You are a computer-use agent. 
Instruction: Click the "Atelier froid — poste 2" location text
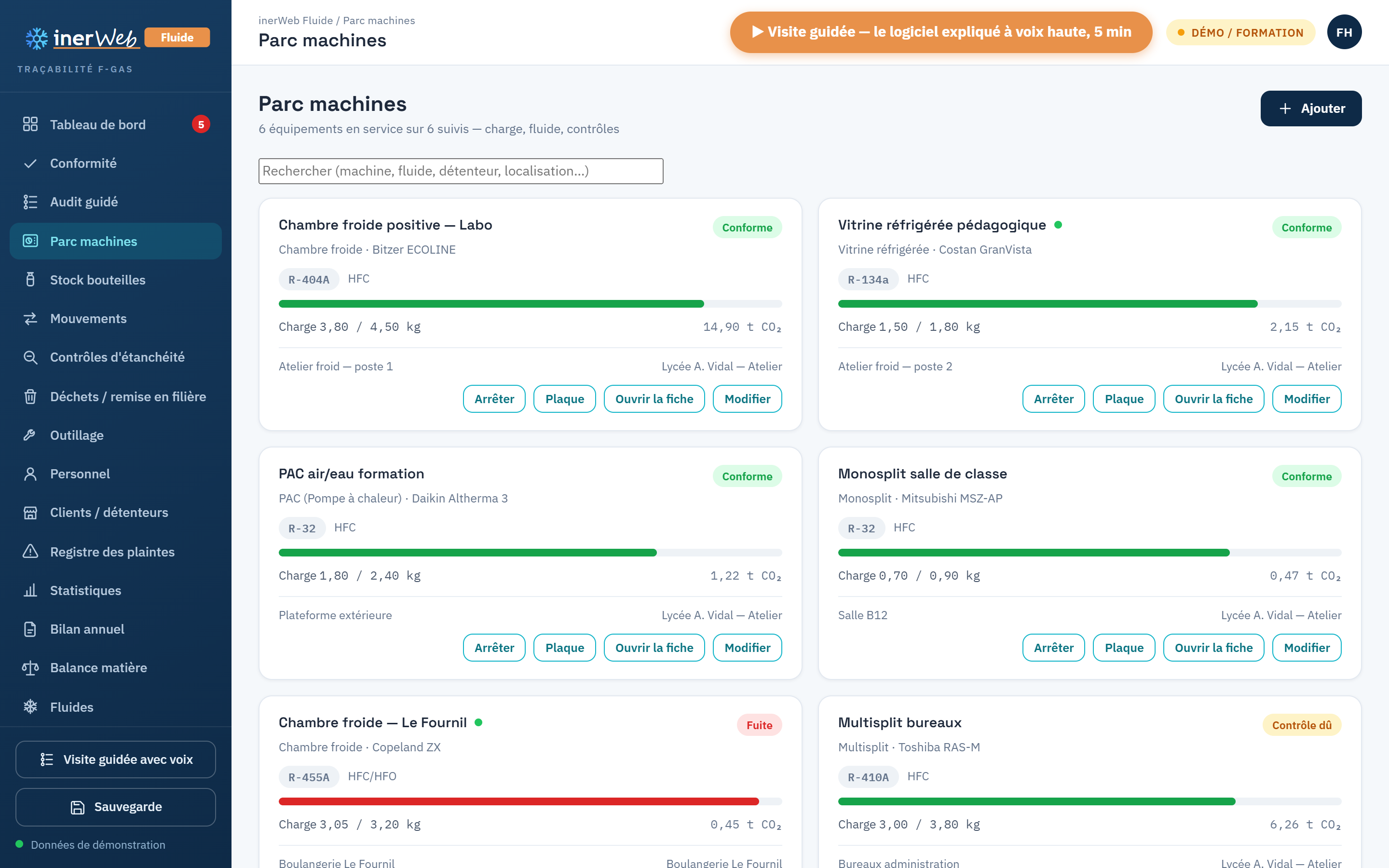click(x=895, y=366)
